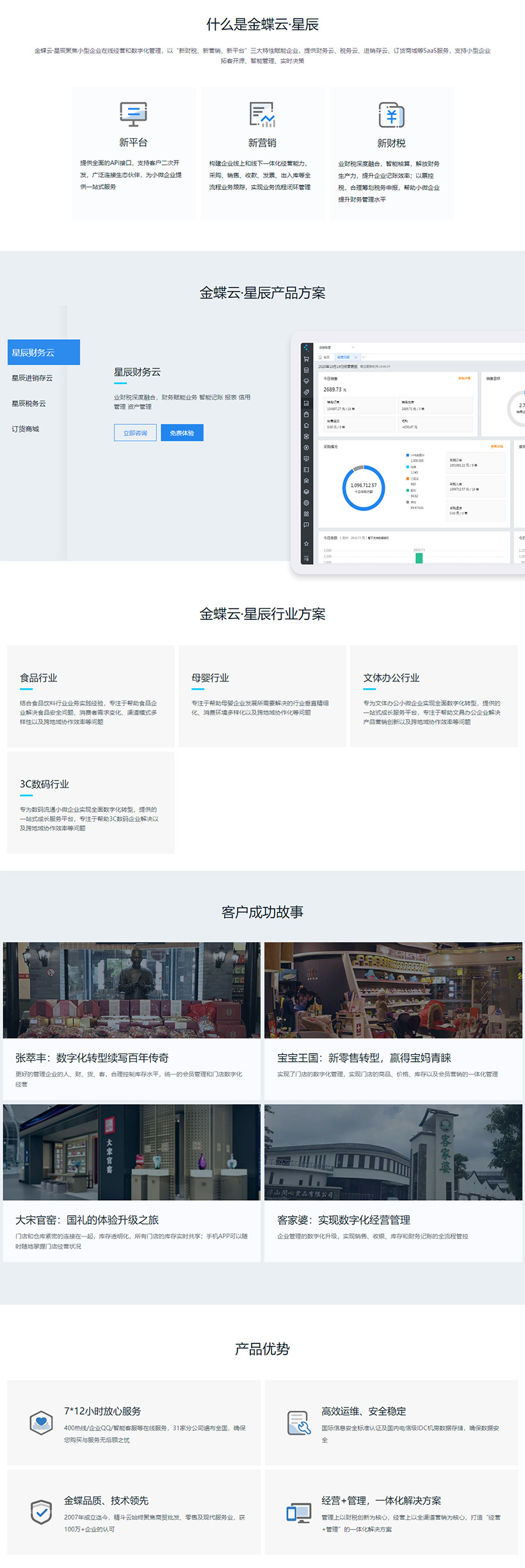
Task: Click the highlighted chart icon in dashboard sidebar
Action: click(x=306, y=403)
